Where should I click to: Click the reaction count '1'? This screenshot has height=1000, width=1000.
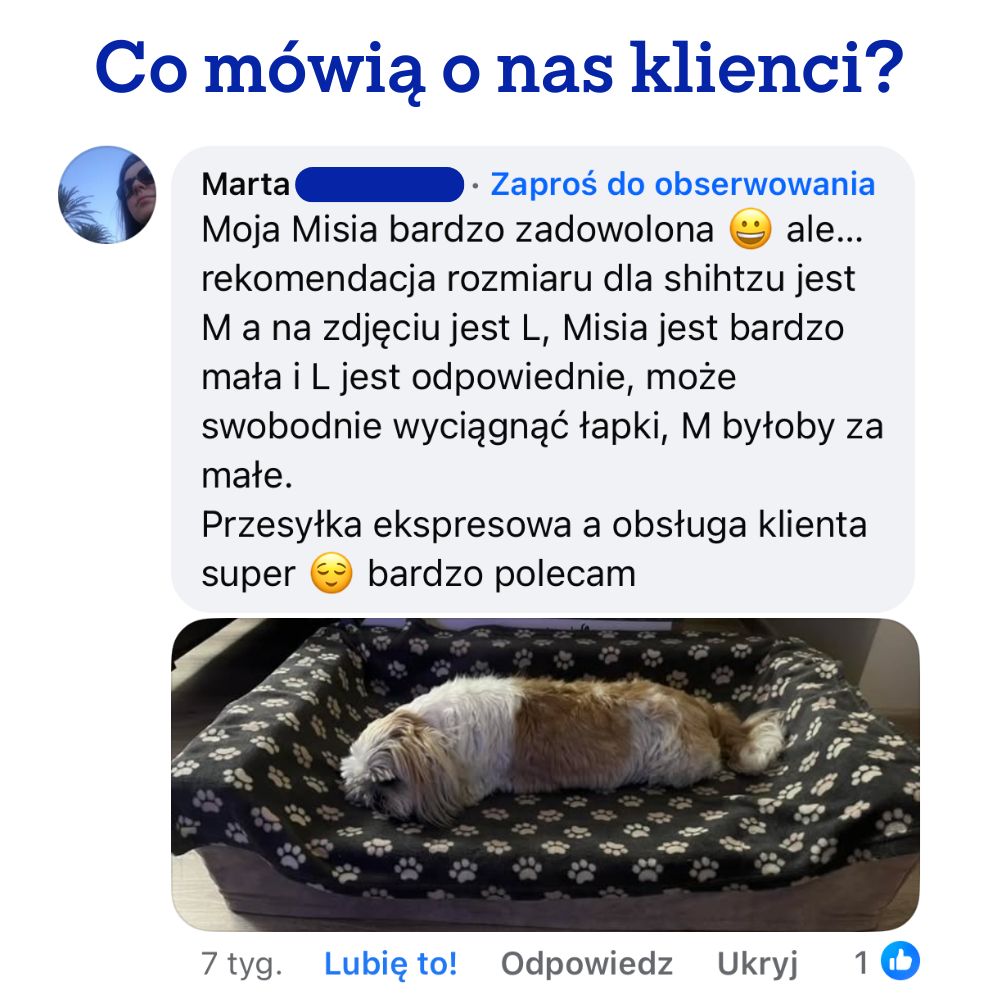tap(862, 962)
